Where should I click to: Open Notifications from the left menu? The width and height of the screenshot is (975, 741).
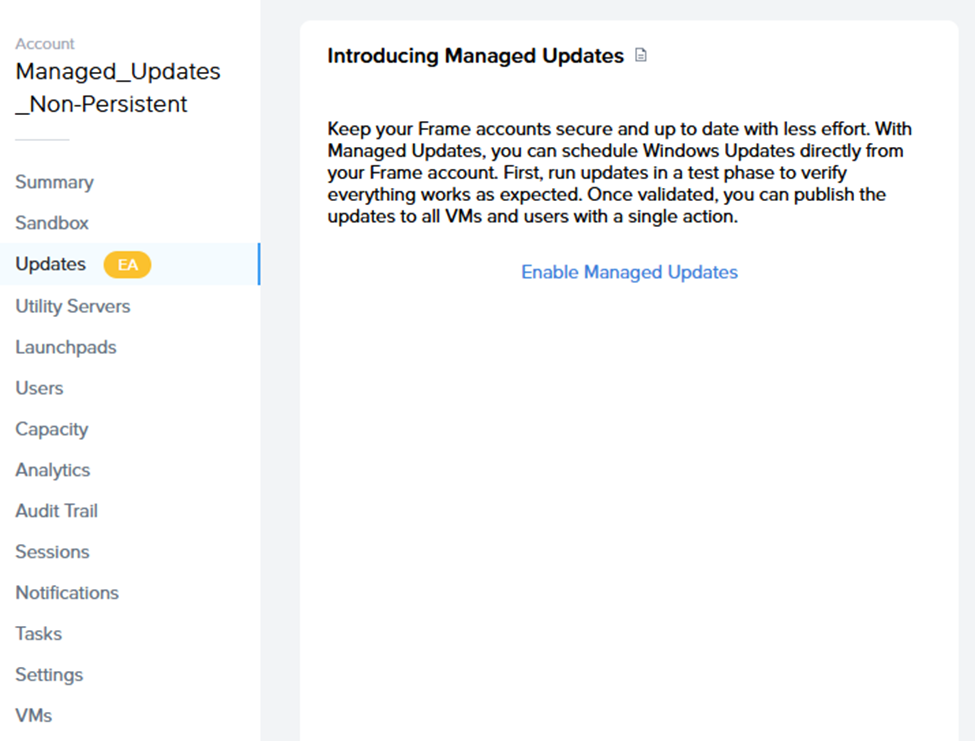[67, 593]
